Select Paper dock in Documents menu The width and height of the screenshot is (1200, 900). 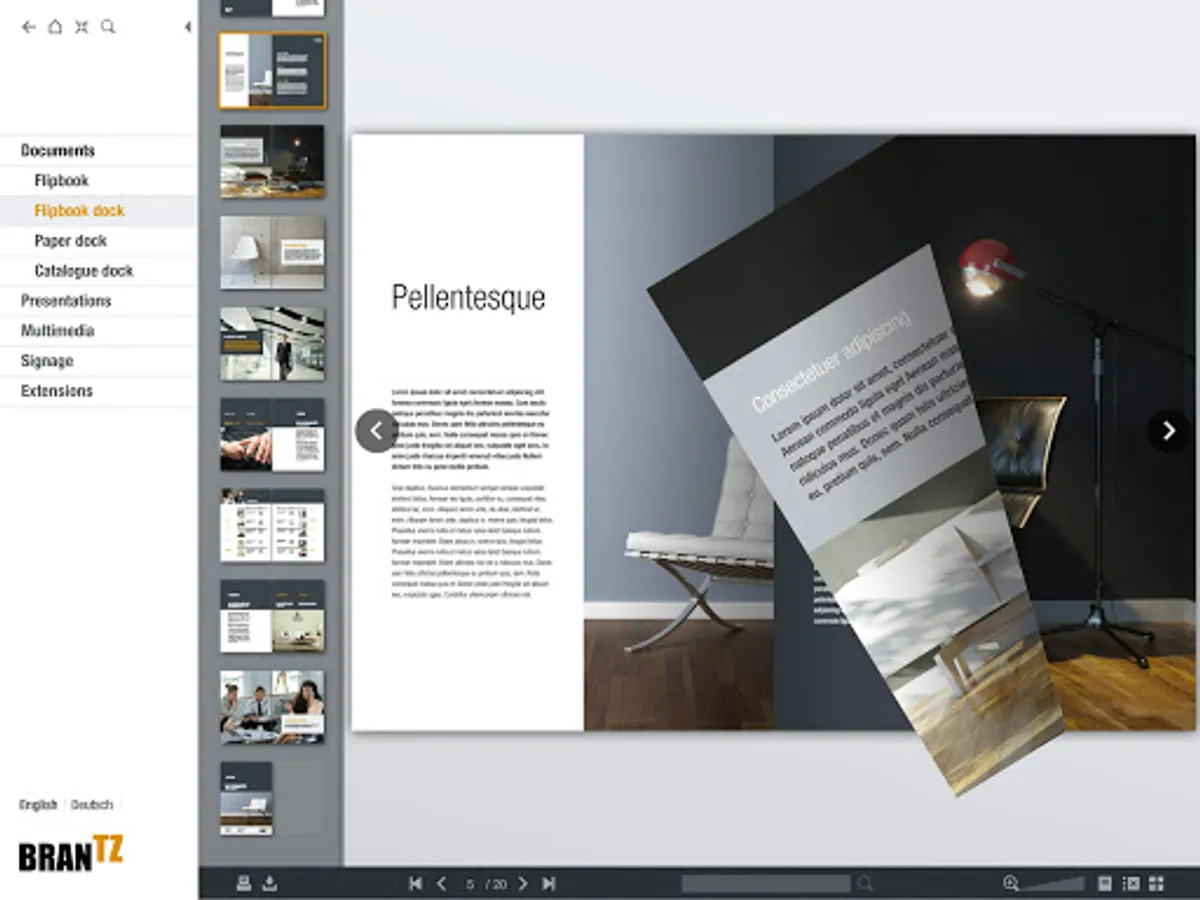(70, 241)
